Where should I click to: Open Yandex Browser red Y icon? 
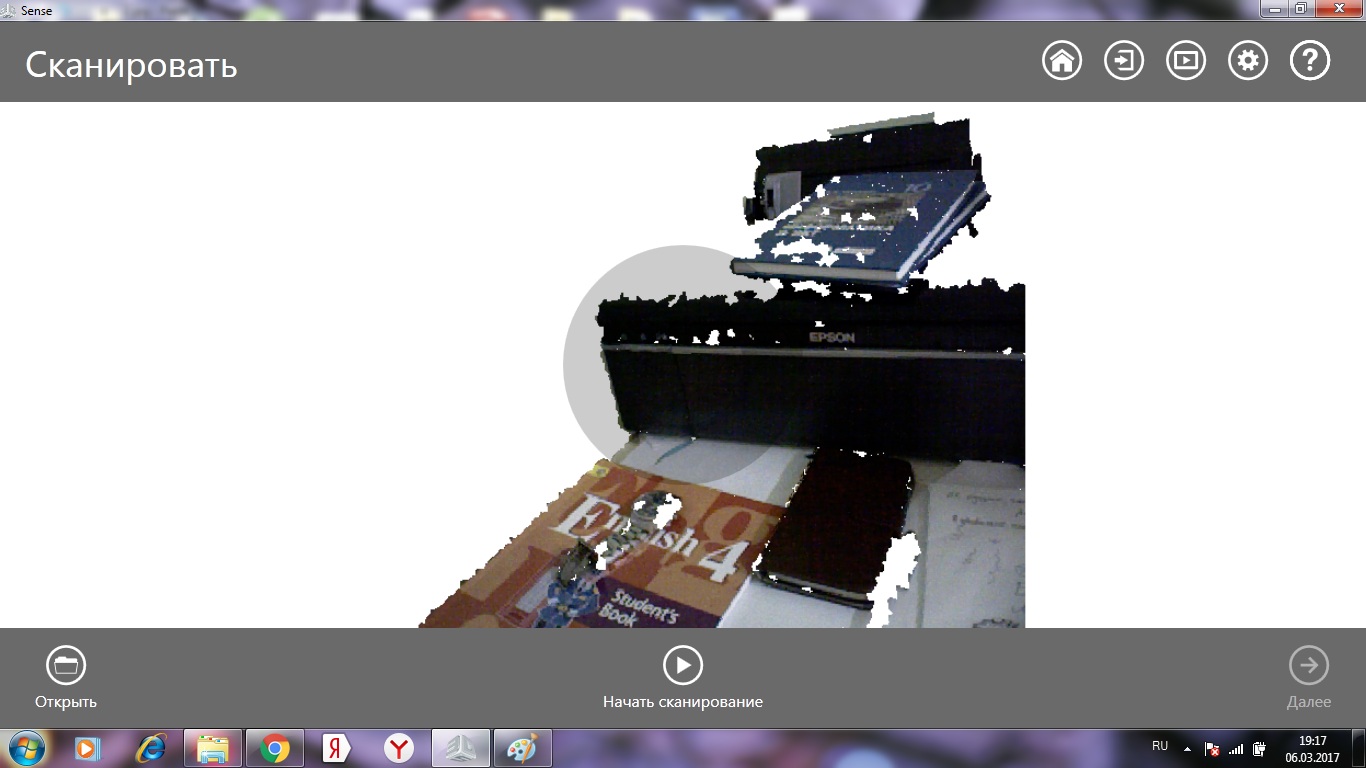(399, 748)
